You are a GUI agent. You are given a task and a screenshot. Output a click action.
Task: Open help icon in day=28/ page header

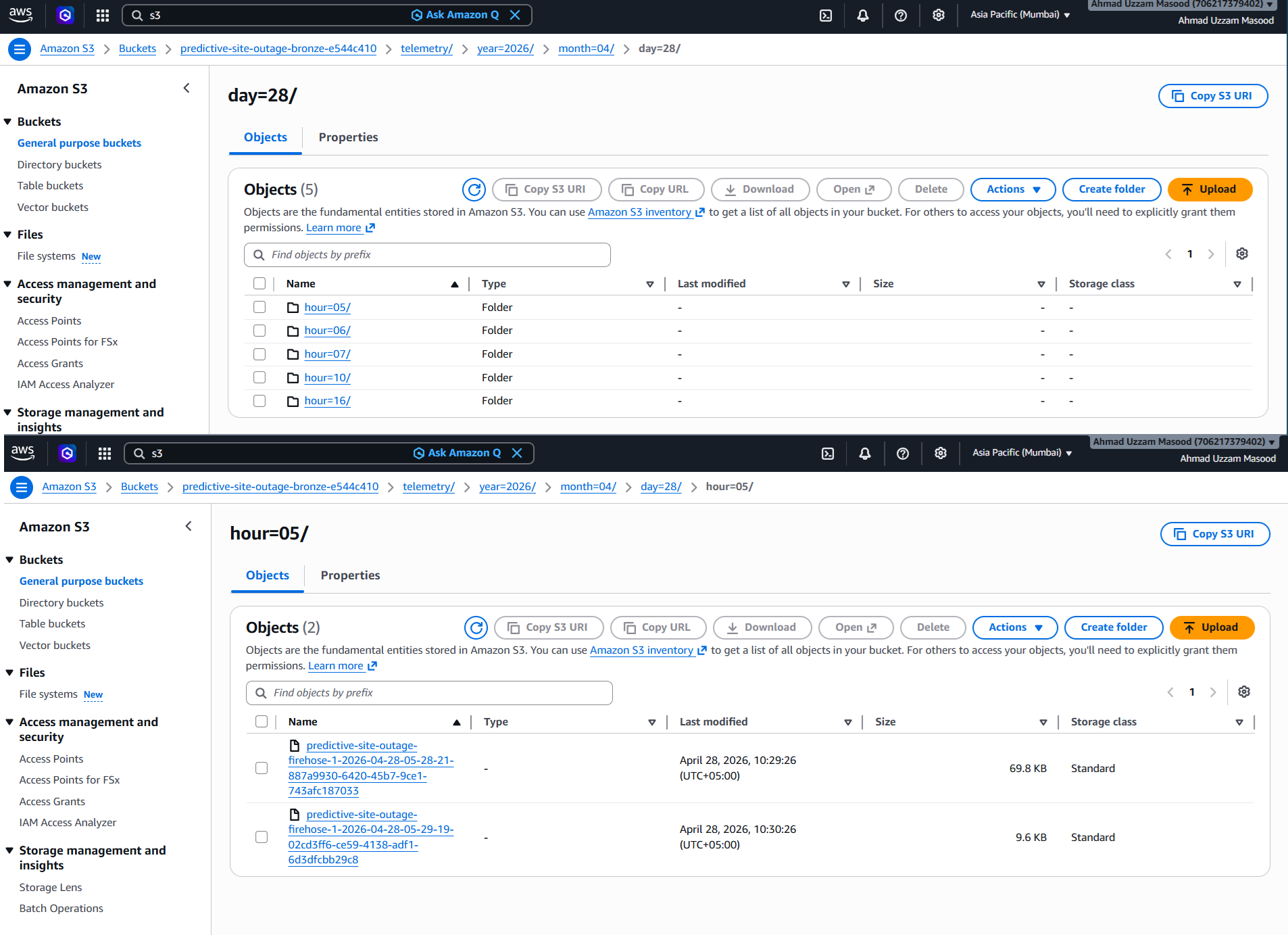901,16
